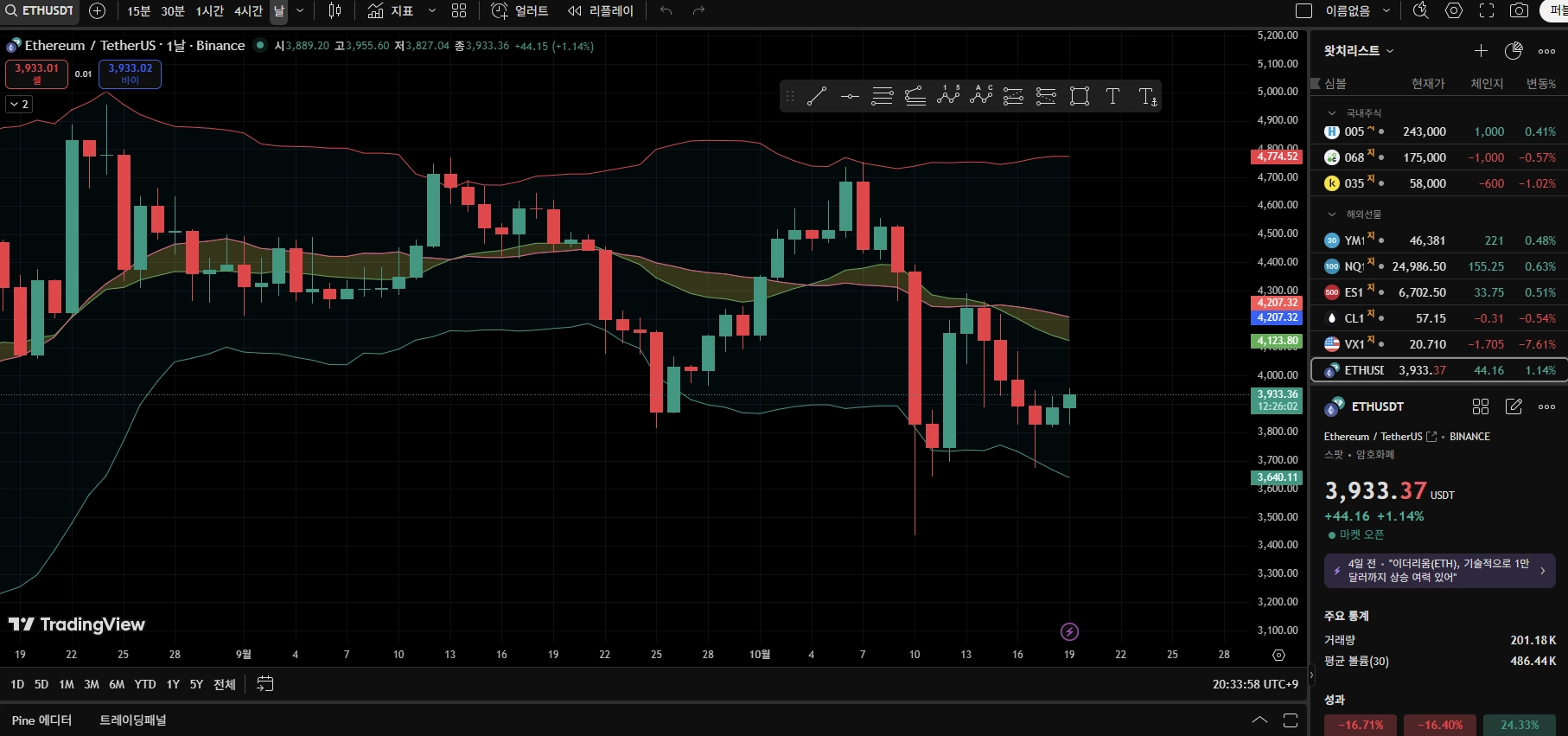
Task: Collapse the 해외선물 watchlist section
Action: click(1332, 214)
